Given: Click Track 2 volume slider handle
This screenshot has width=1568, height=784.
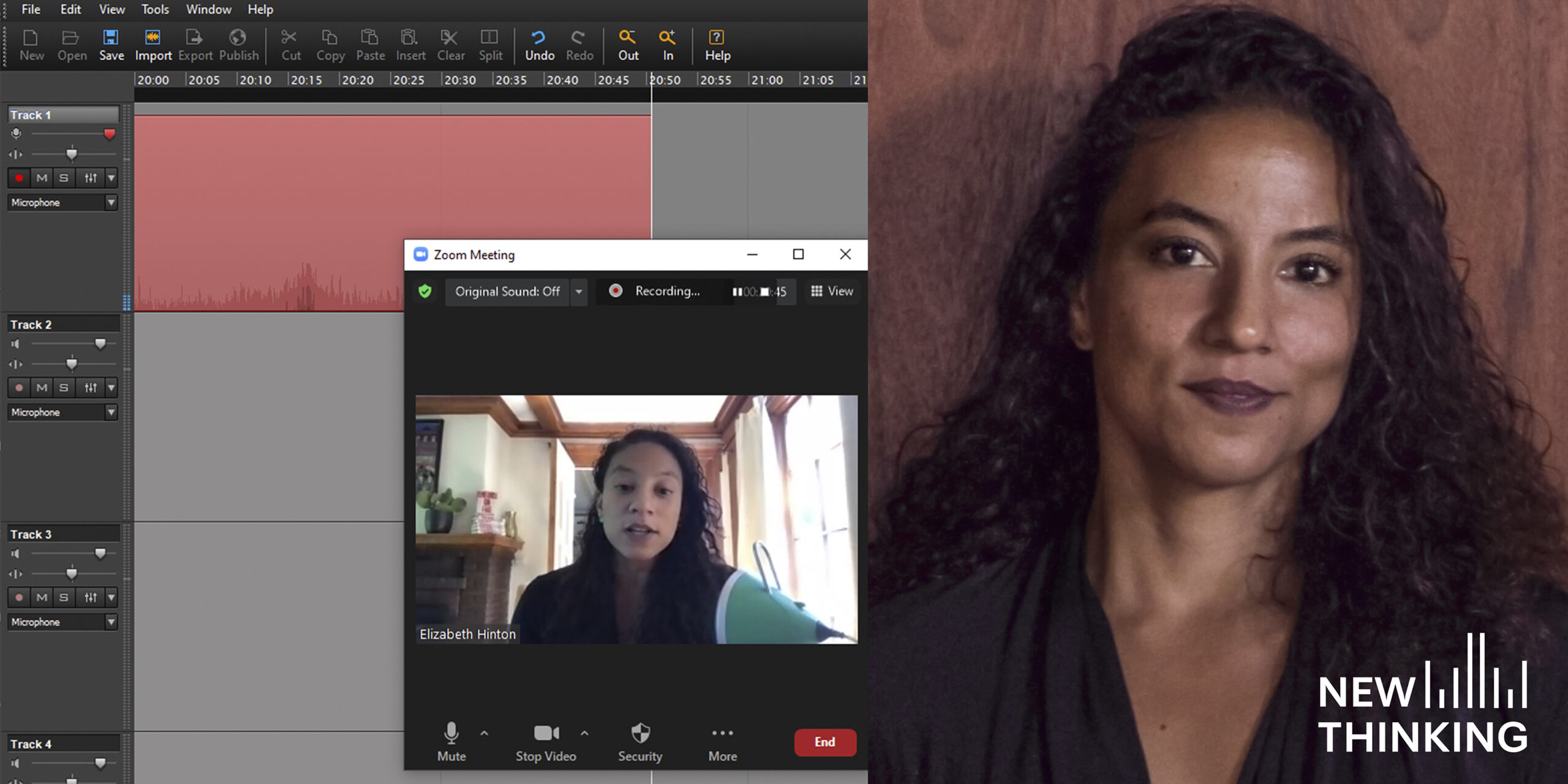Looking at the screenshot, I should click(100, 344).
